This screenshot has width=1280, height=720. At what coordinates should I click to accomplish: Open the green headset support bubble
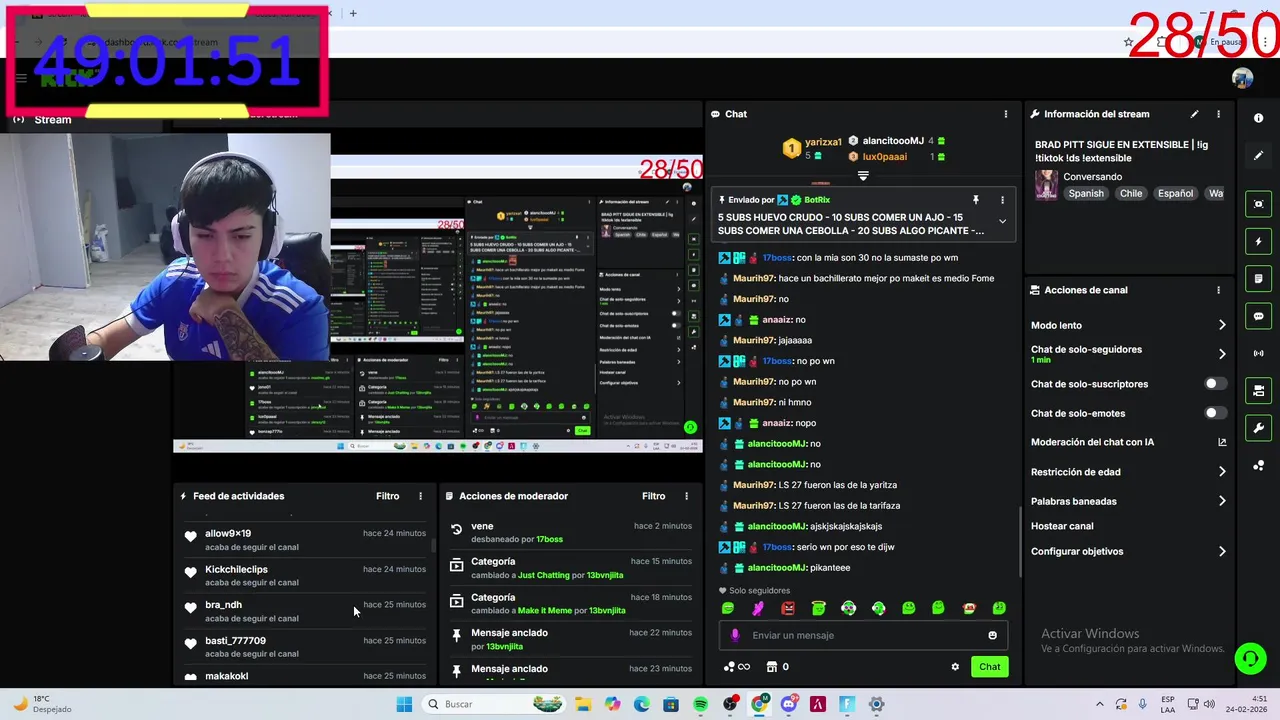click(x=1249, y=658)
